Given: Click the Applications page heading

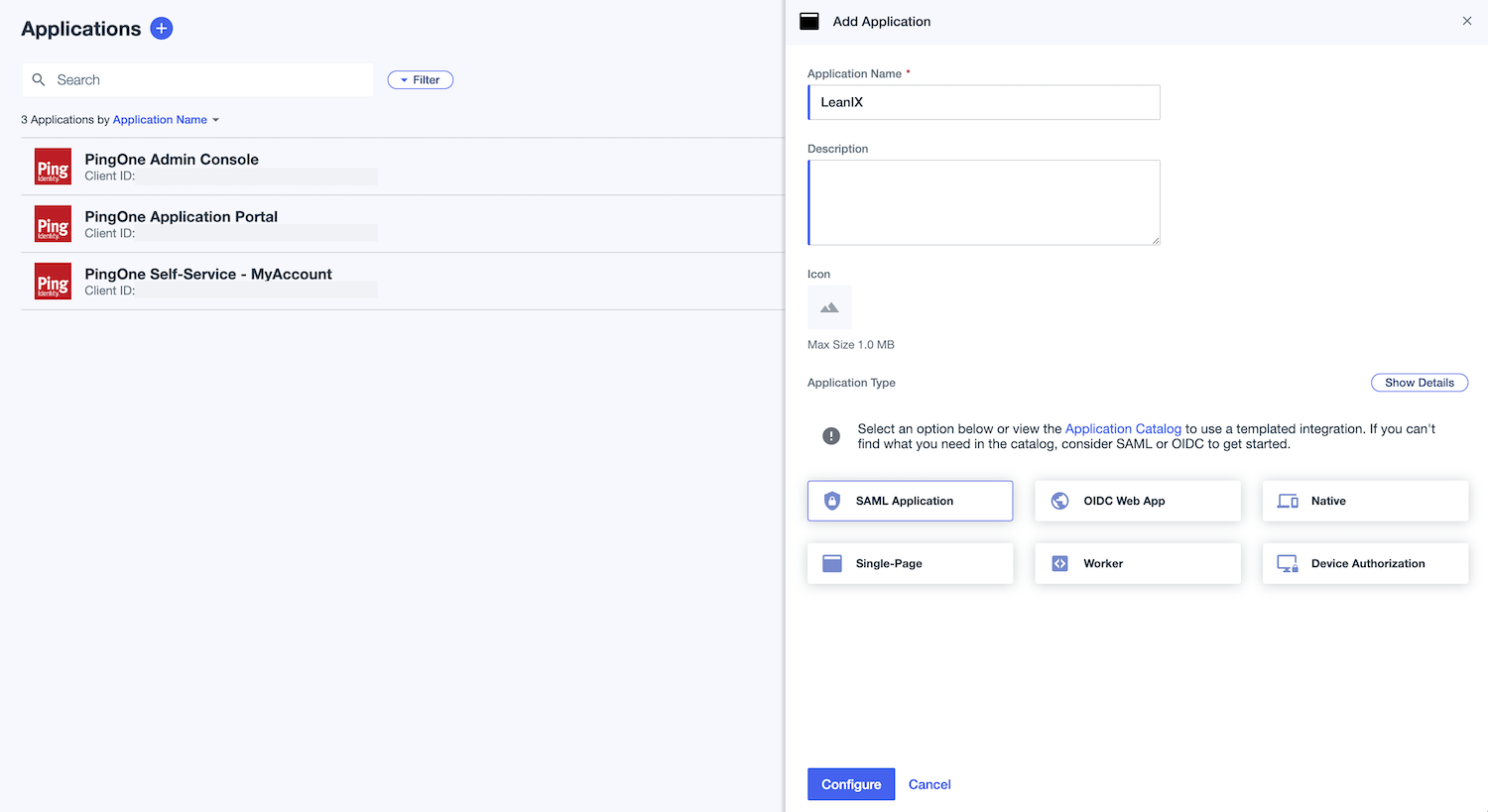Looking at the screenshot, I should pyautogui.click(x=81, y=29).
